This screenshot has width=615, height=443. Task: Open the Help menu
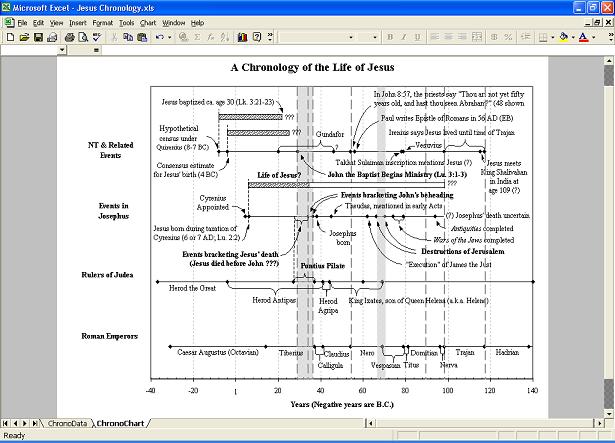click(x=197, y=23)
